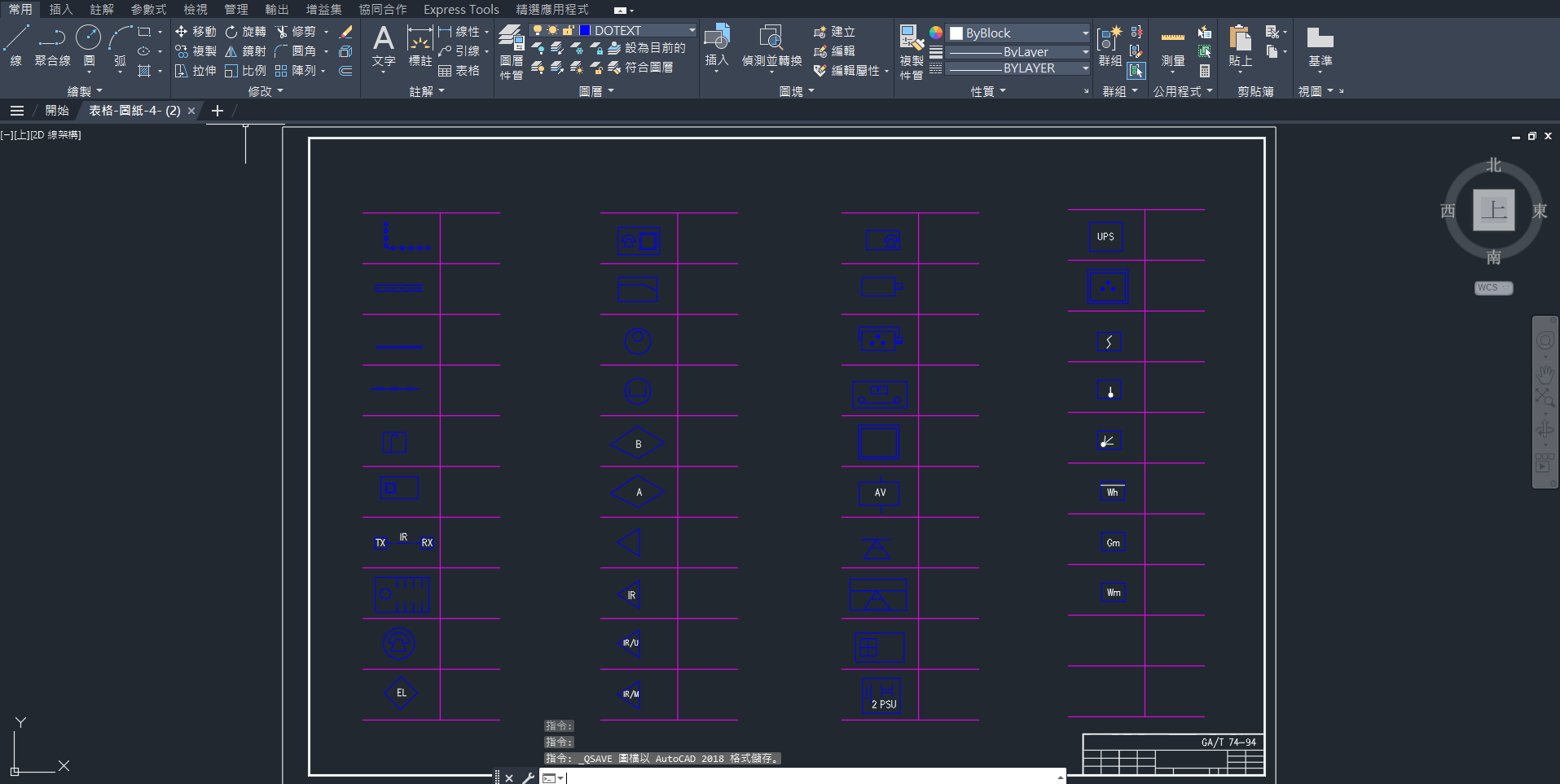Select the Circle (圓) tool
The image size is (1560, 784).
(88, 45)
